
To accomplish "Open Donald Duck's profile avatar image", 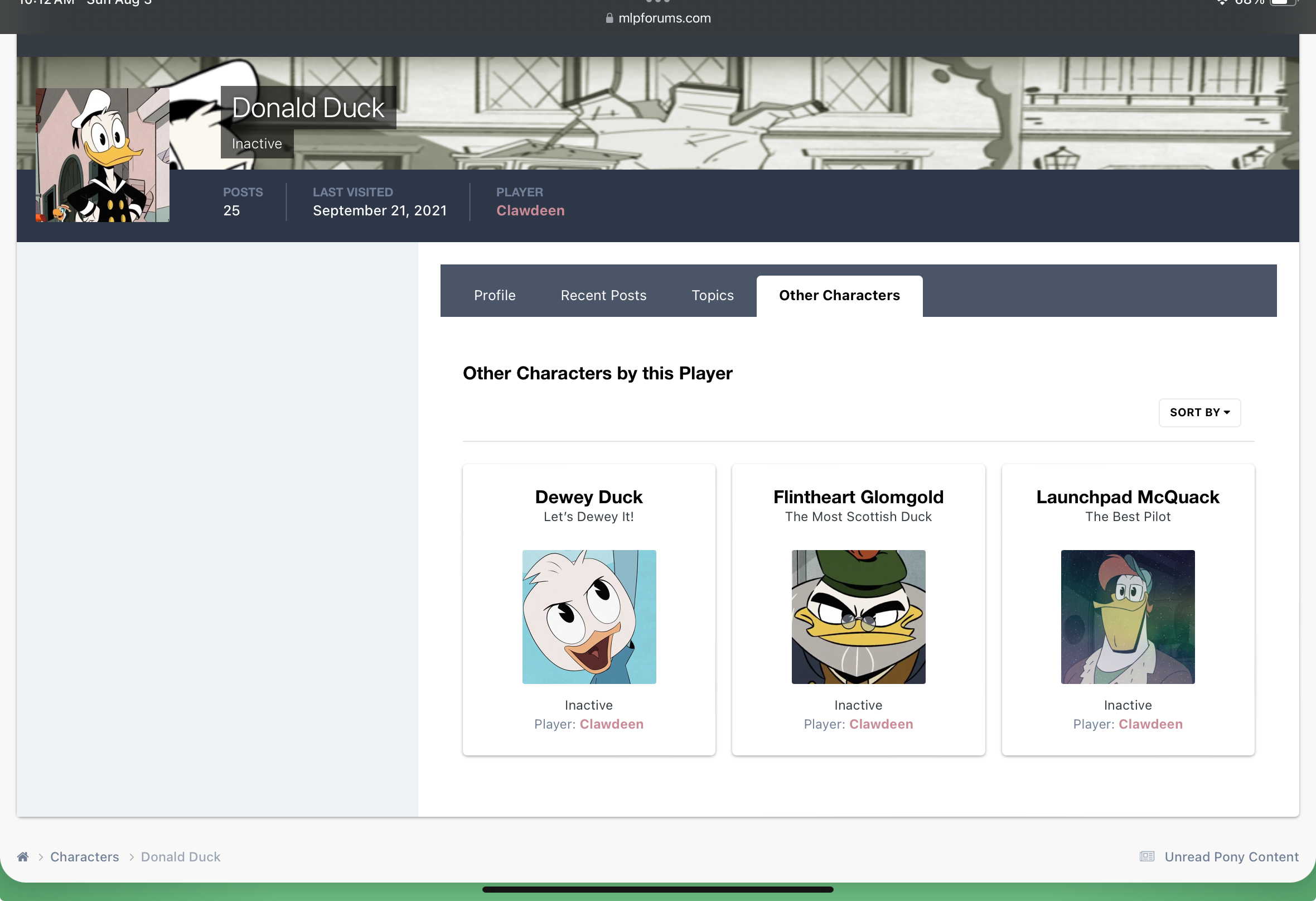I will coord(103,155).
